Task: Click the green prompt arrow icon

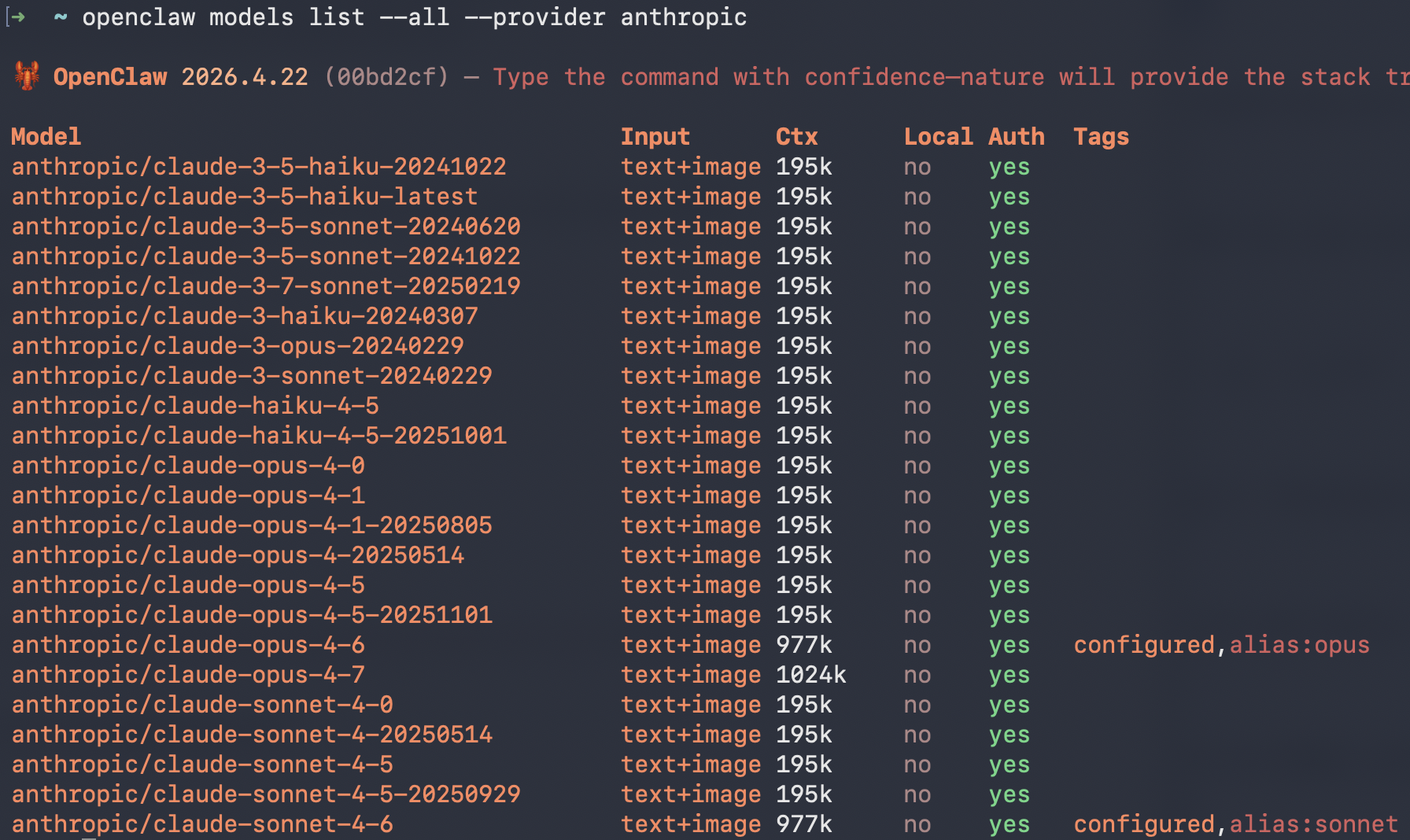Action: click(x=18, y=17)
